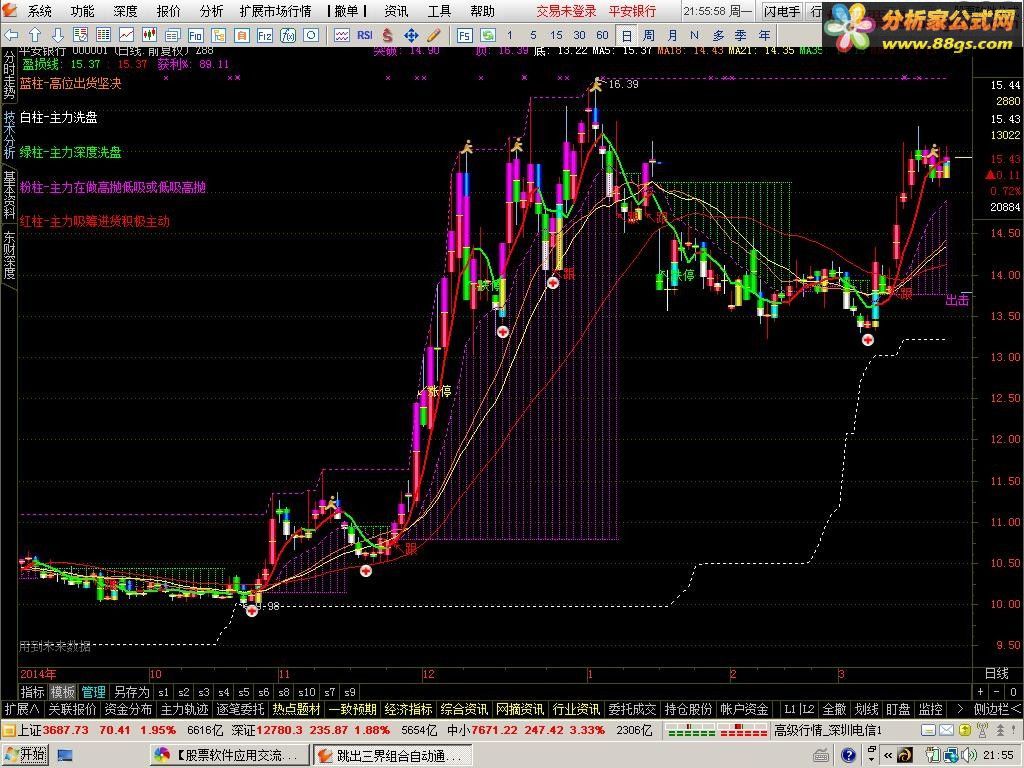1024x768 pixels.
Task: Open the 功能 menu
Action: [82, 11]
